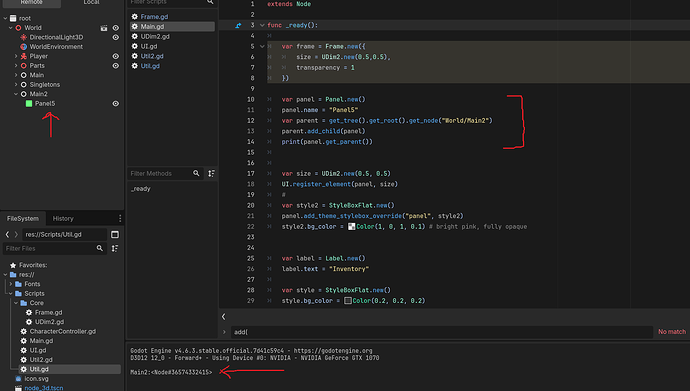The height and width of the screenshot is (391, 690).
Task: Fold the Frame.new block at line 5
Action: coord(262,47)
